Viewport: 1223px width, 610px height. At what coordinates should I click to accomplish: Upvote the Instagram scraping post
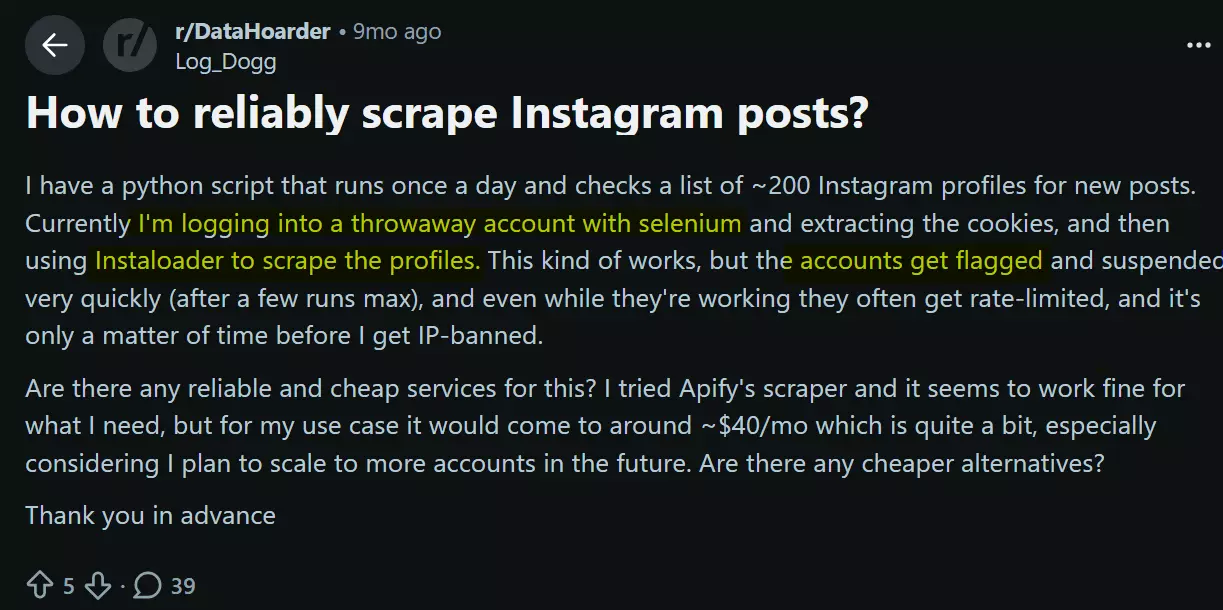(40, 585)
